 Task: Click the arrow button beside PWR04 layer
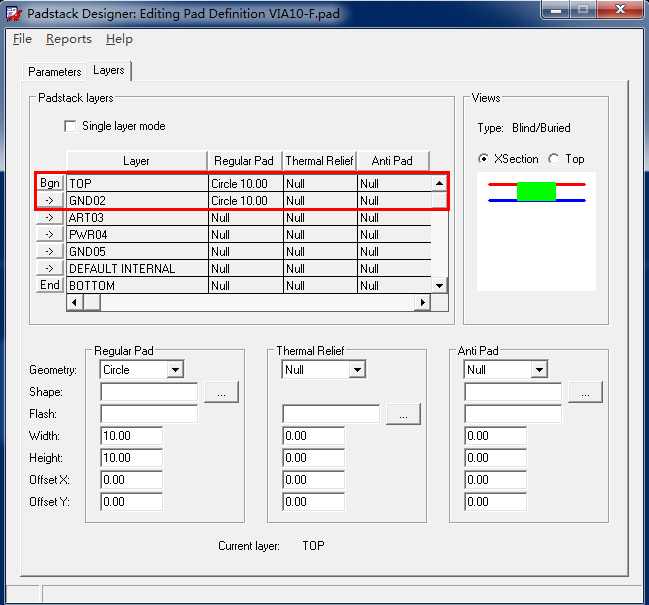[x=50, y=234]
